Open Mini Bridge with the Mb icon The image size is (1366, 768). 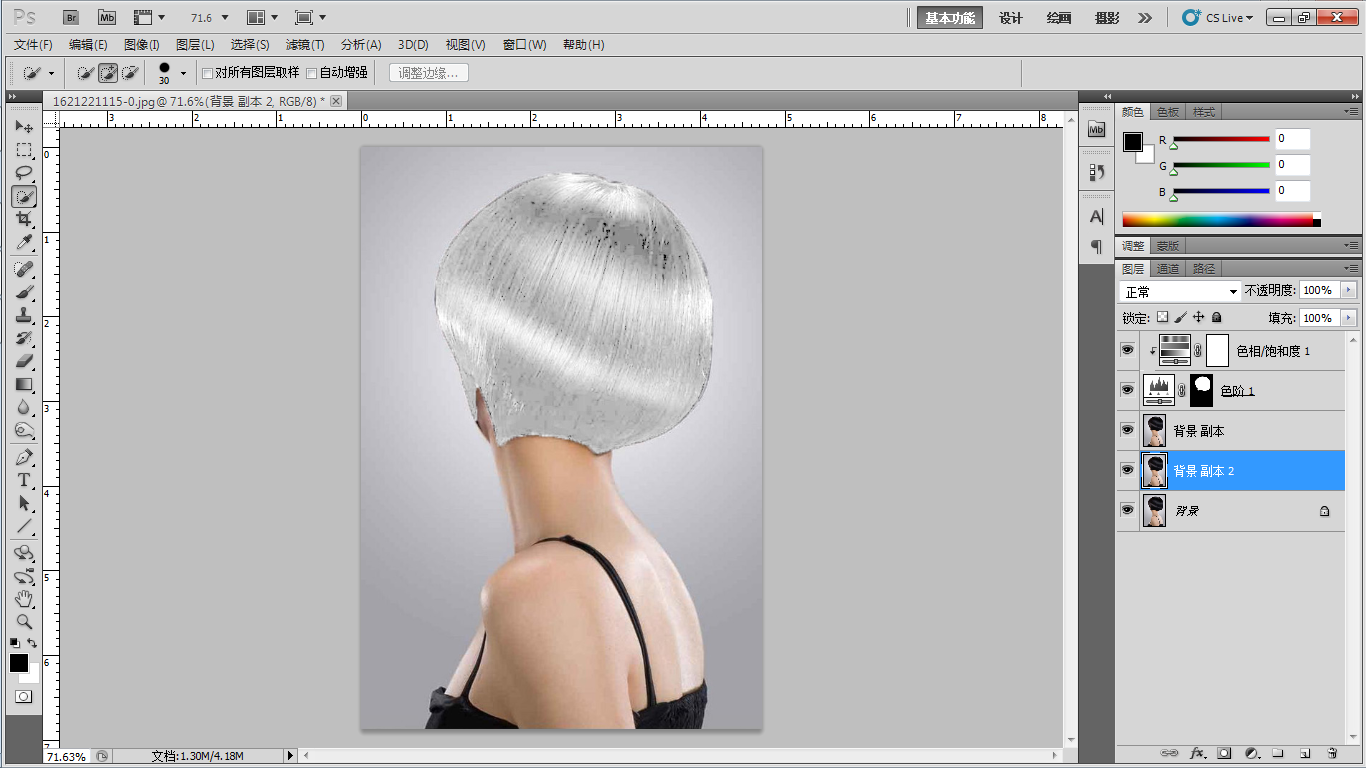[x=107, y=17]
